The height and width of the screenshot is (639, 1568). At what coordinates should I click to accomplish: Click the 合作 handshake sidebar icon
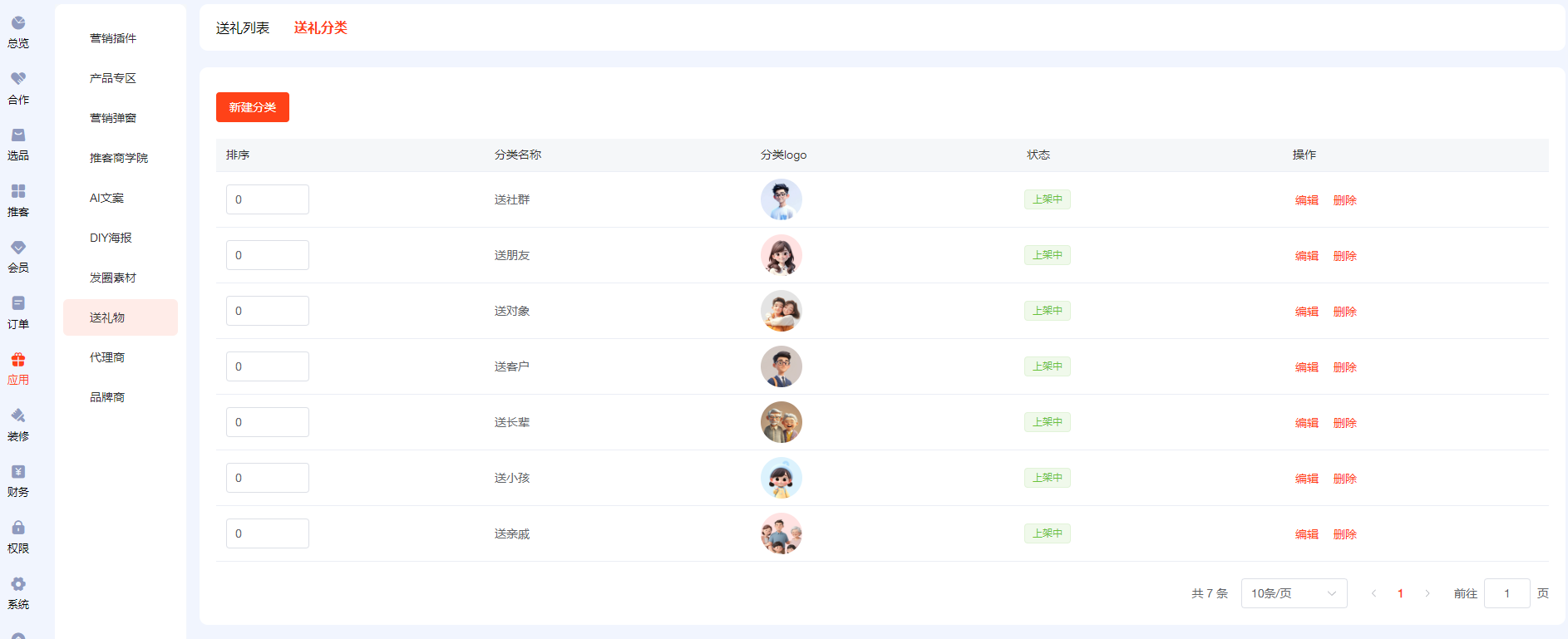tap(18, 79)
